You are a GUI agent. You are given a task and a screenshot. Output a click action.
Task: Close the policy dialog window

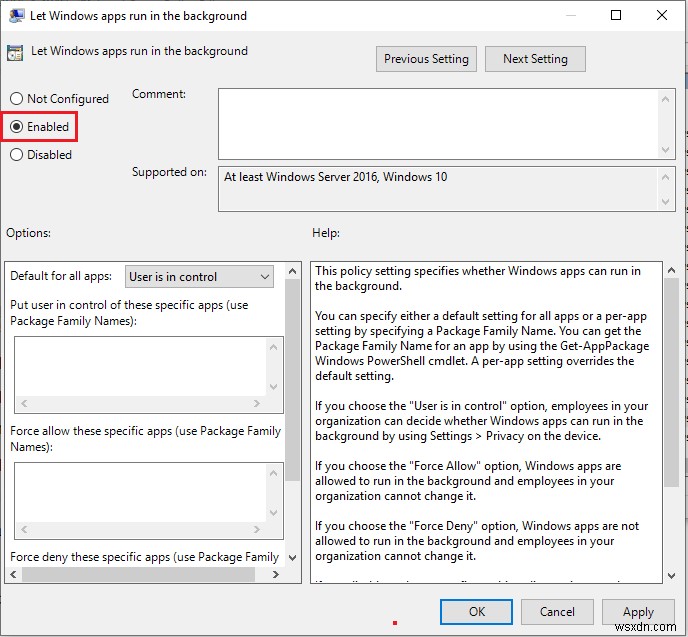(x=662, y=15)
